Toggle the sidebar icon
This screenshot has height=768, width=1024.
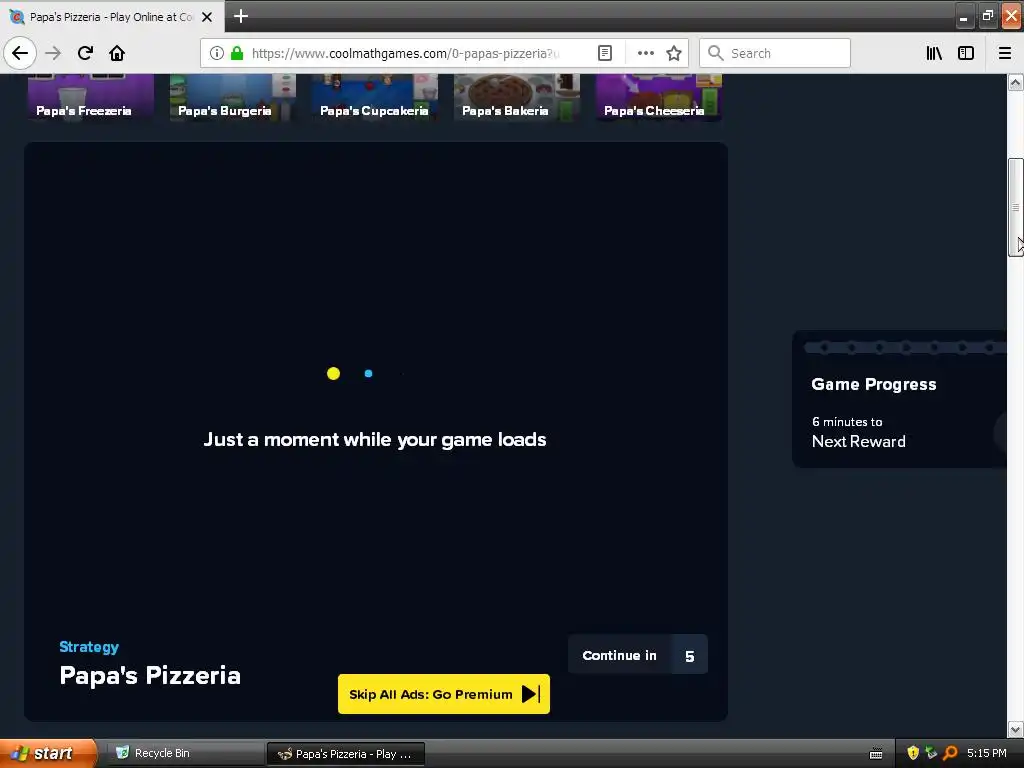click(x=966, y=53)
